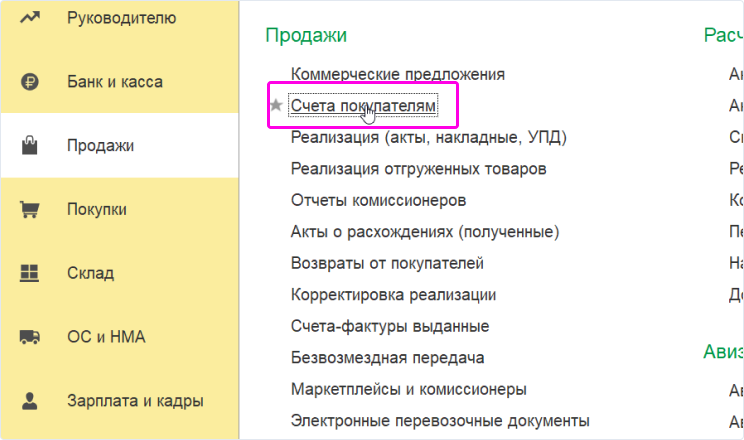Viewport: 744px width, 440px height.
Task: Open Маркетплейсы и комиссионеры
Action: [x=409, y=389]
